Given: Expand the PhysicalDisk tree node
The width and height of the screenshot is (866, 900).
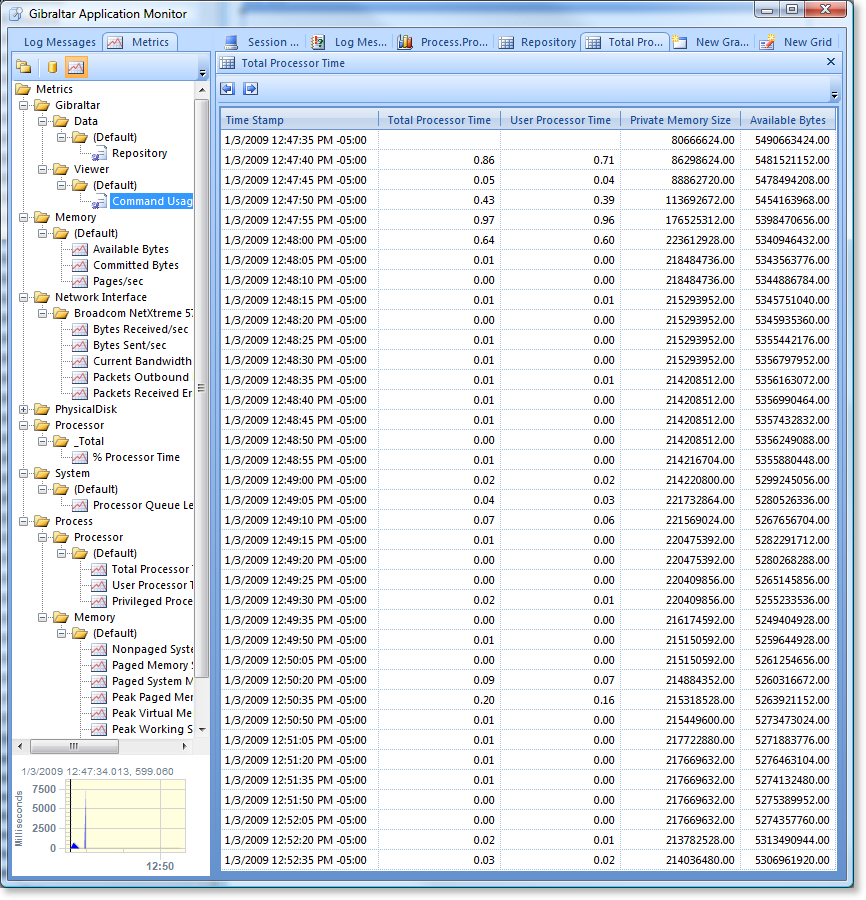Looking at the screenshot, I should coord(22,409).
